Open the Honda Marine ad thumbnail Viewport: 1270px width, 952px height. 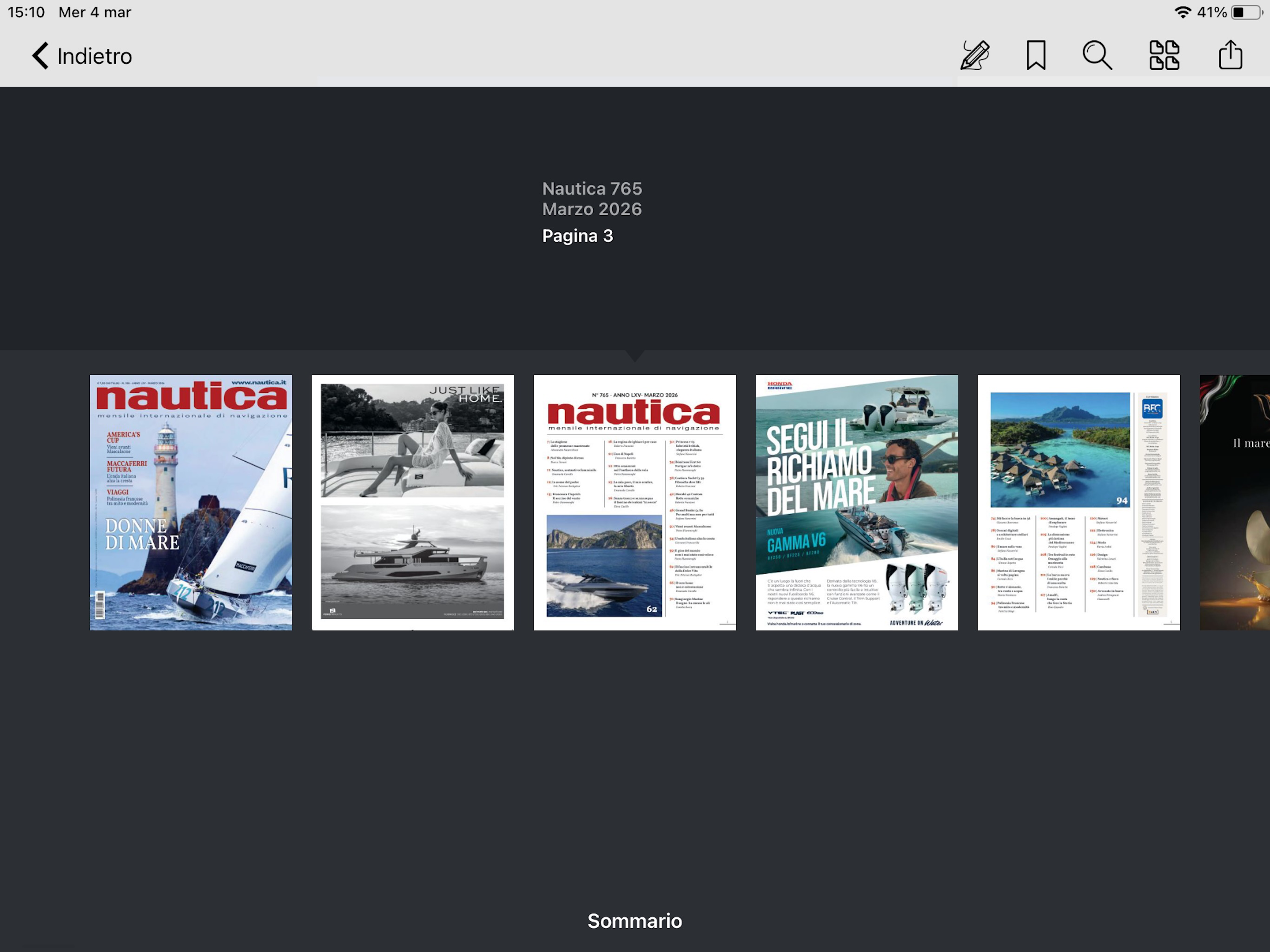coord(856,502)
